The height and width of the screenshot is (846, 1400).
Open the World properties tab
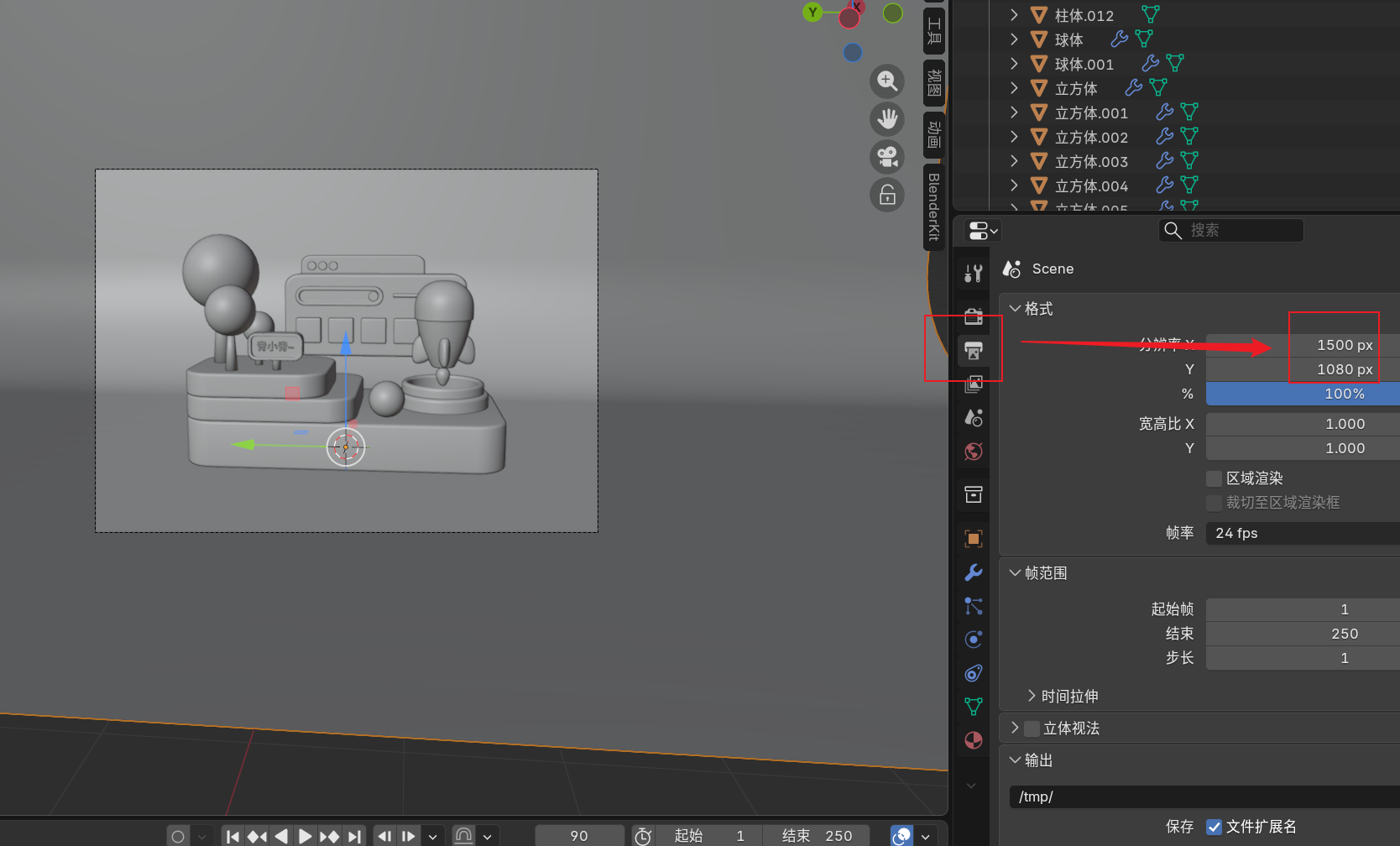pos(974,452)
